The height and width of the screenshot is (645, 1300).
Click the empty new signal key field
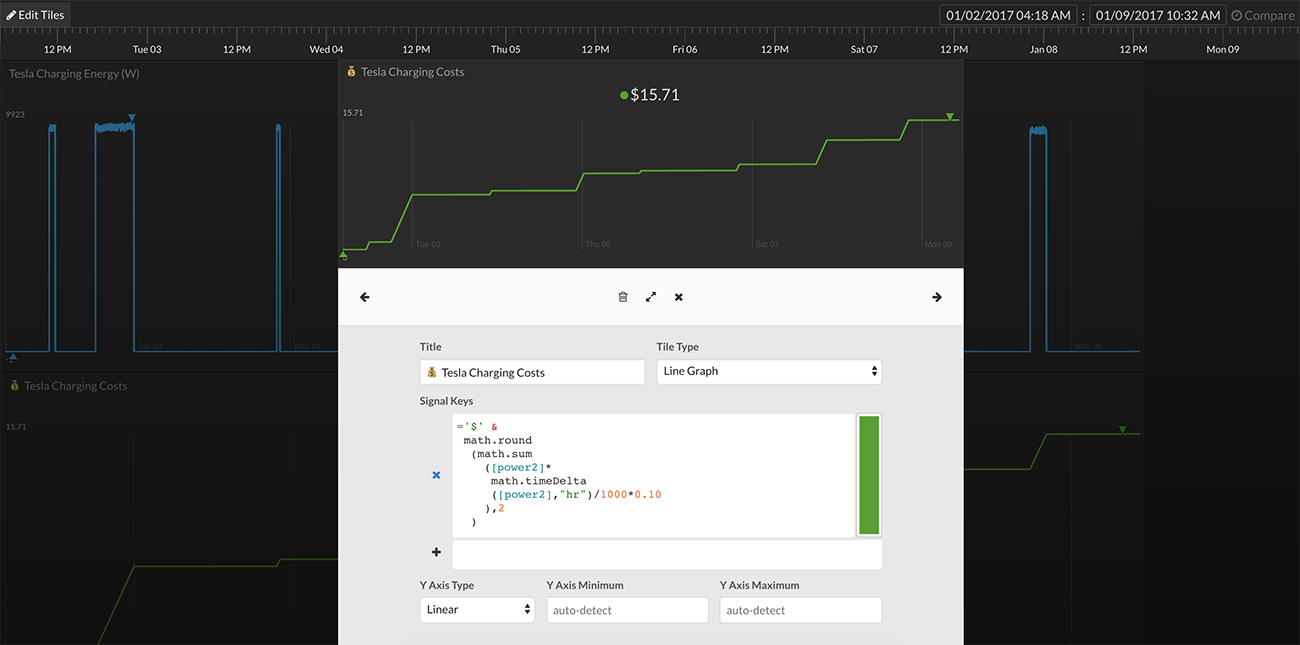click(x=667, y=554)
